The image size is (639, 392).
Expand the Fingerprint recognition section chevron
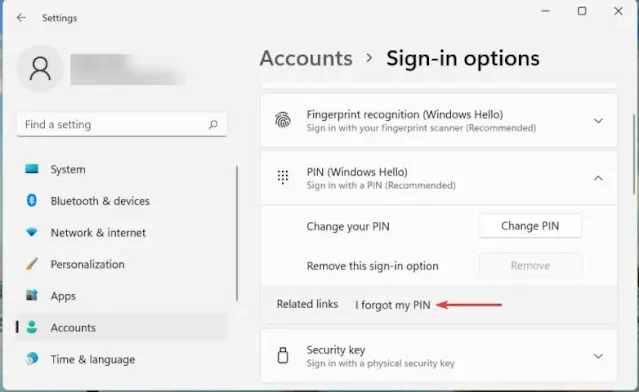pos(598,121)
